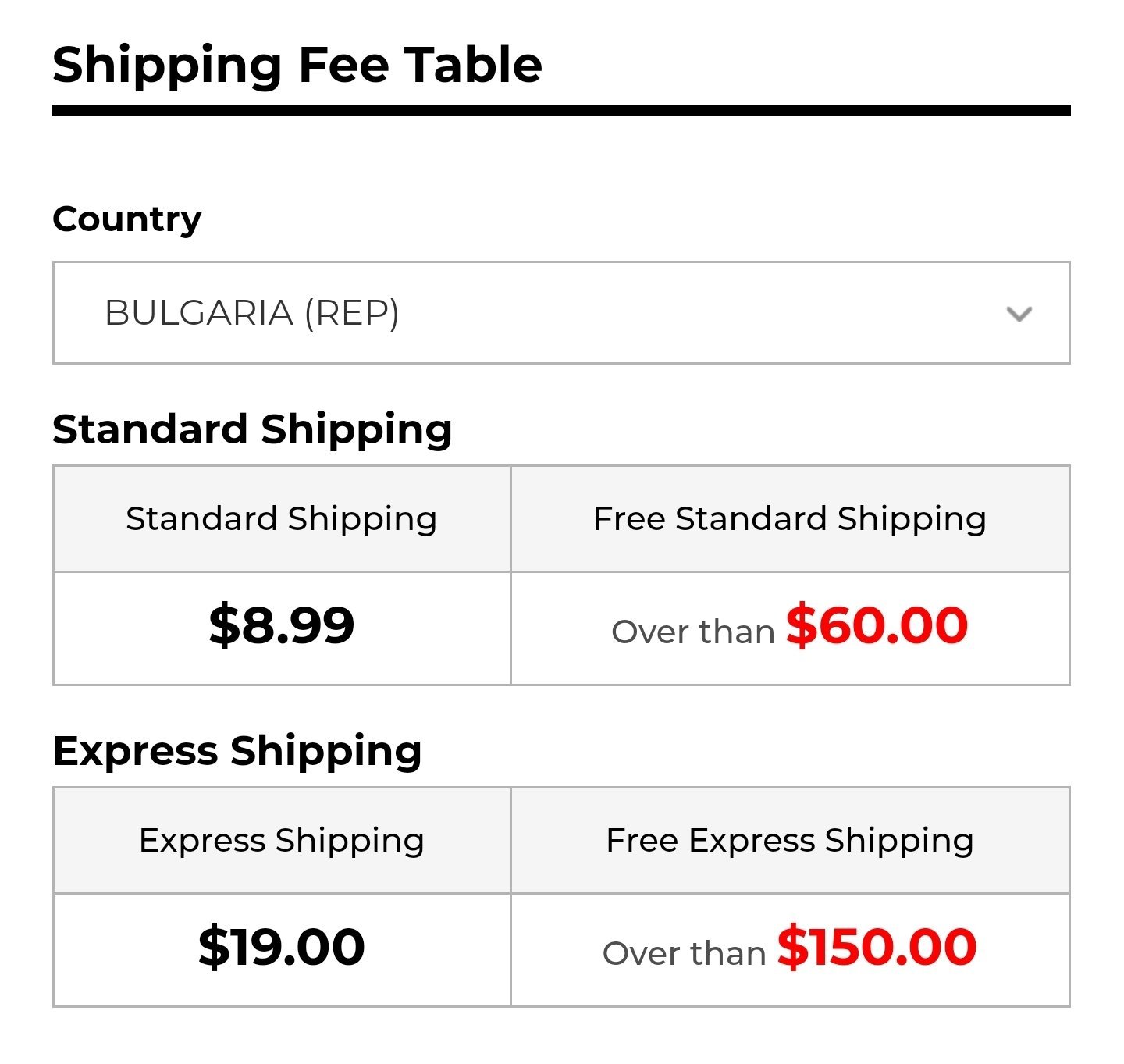Click the $19.00 price table cell
The height and width of the screenshot is (1064, 1124).
[x=282, y=950]
